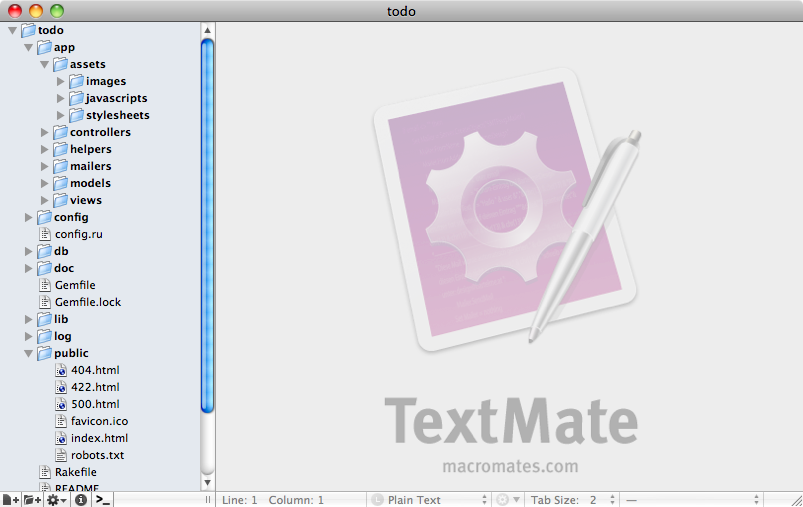Click the assets folder icon

(x=60, y=64)
